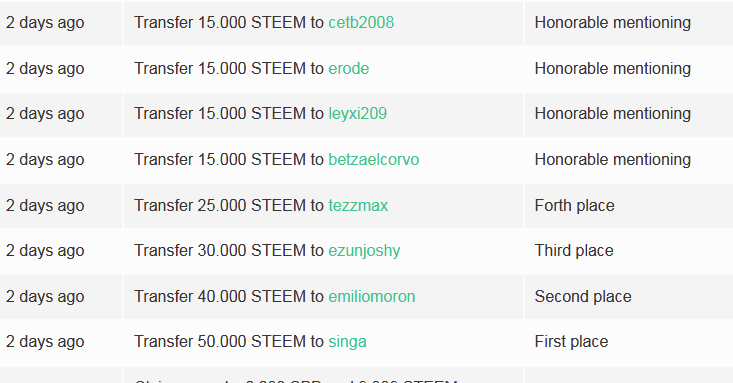The width and height of the screenshot is (733, 383).
Task: Click the Transfer 30.000 STEEM entry
Action: pos(267,251)
